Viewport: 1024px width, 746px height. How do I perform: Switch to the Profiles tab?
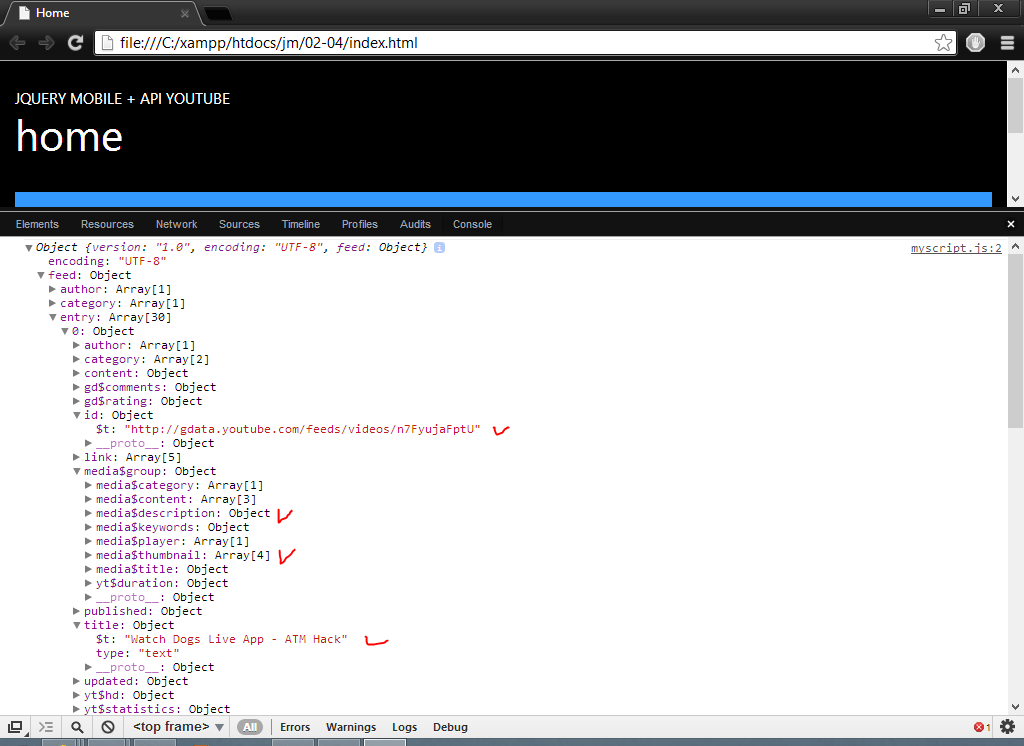[360, 224]
